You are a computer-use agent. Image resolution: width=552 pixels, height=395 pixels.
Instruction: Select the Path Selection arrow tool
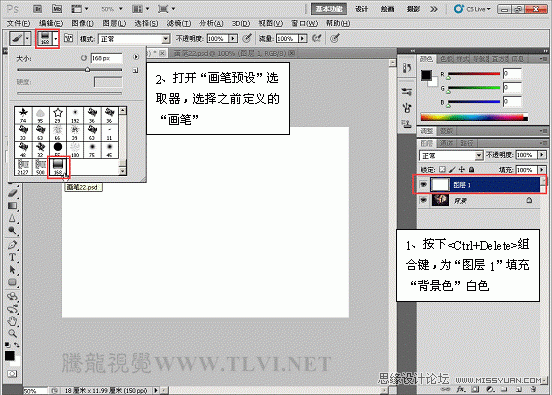click(12, 270)
